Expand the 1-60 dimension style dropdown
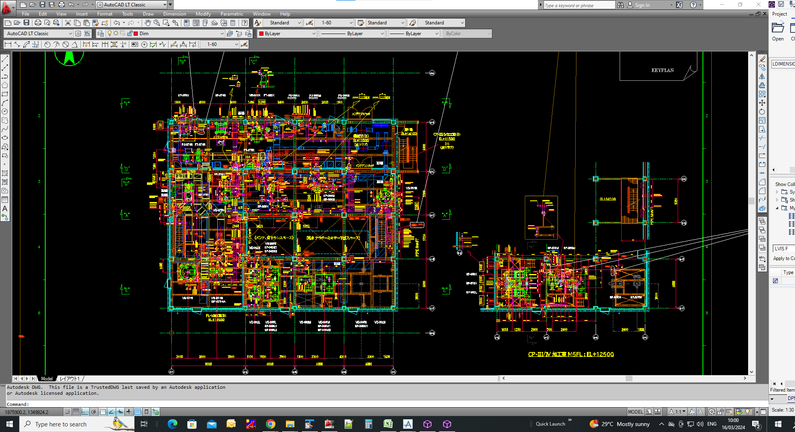This screenshot has height=432, width=795. pyautogui.click(x=353, y=22)
